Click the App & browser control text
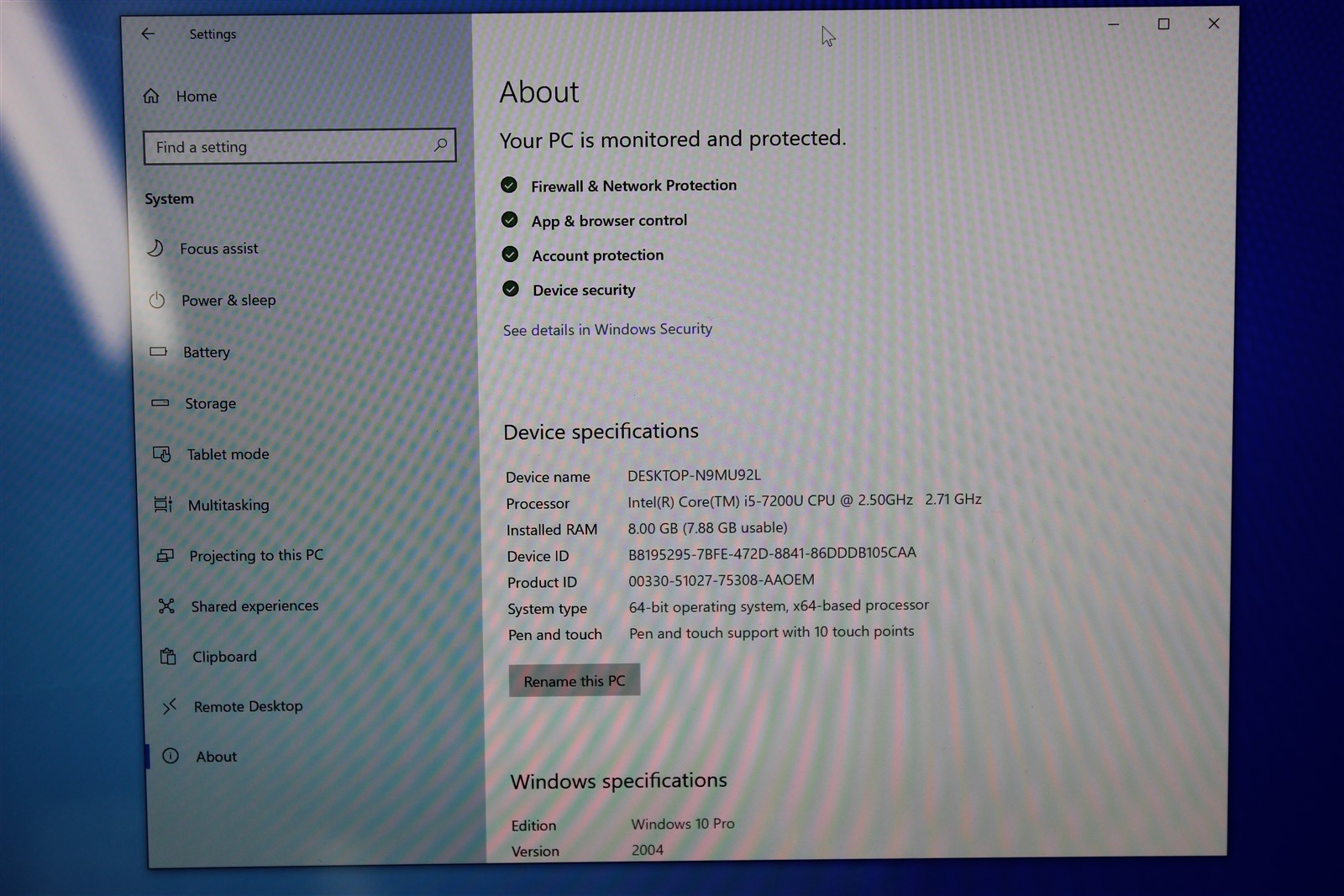 pyautogui.click(x=610, y=220)
